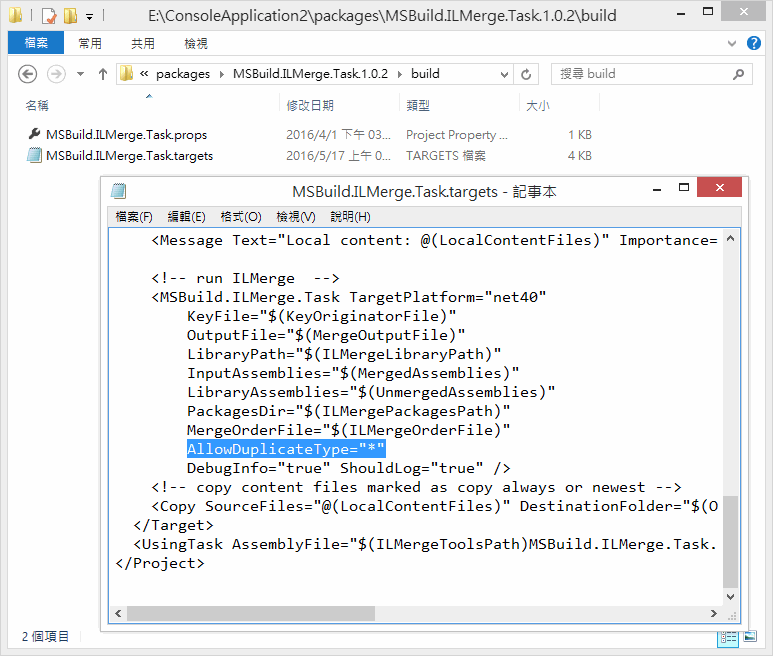Open the 檢視 ribbon tab

[196, 43]
